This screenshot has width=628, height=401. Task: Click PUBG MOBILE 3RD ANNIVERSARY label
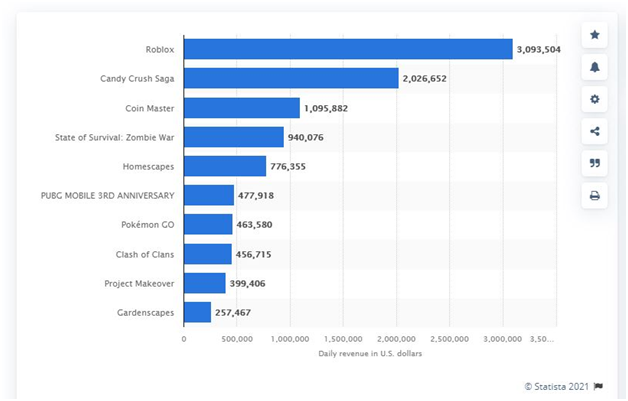108,195
